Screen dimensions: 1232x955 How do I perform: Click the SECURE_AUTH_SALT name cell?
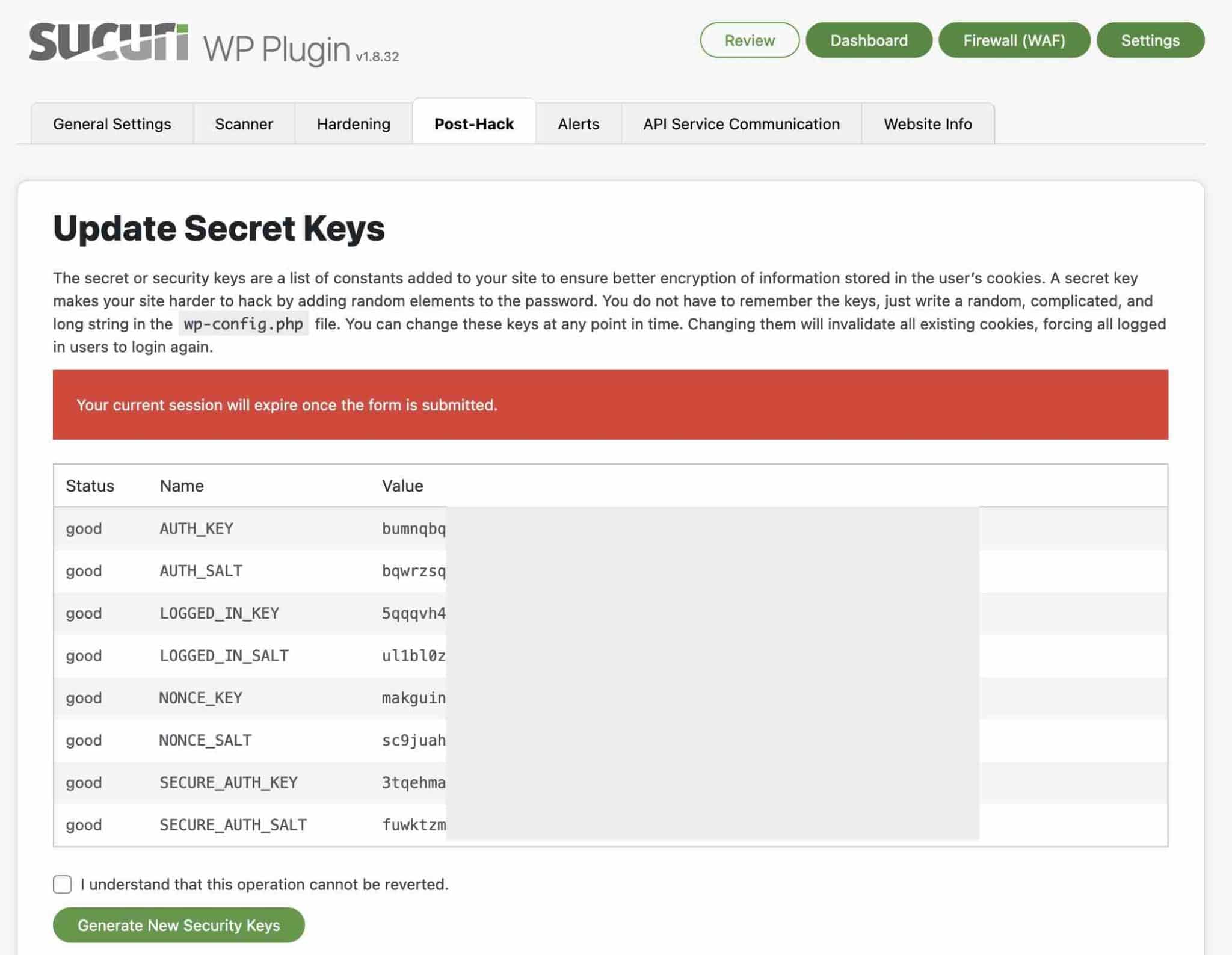(x=233, y=825)
